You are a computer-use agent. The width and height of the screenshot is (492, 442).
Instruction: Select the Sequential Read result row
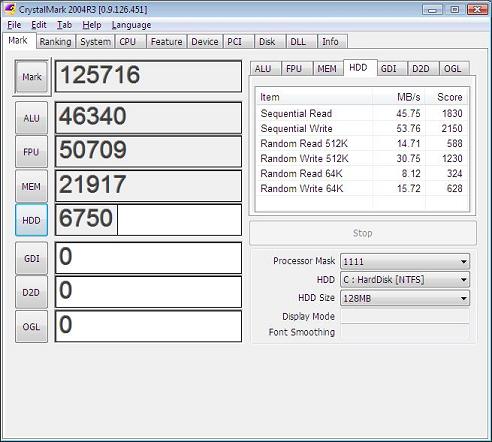(362, 113)
